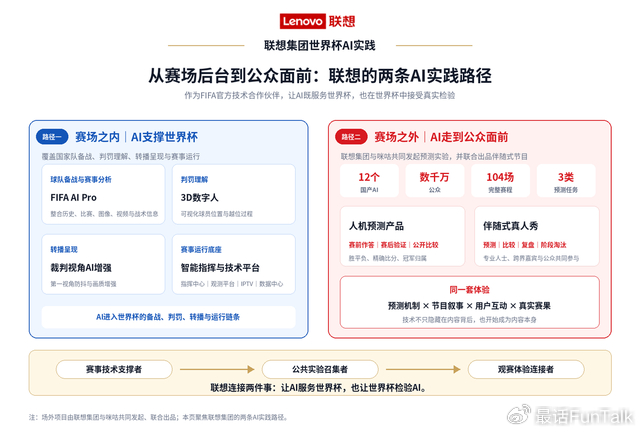Click the 赛事技术支撑者 pill
640x432 pixels.
point(114,370)
